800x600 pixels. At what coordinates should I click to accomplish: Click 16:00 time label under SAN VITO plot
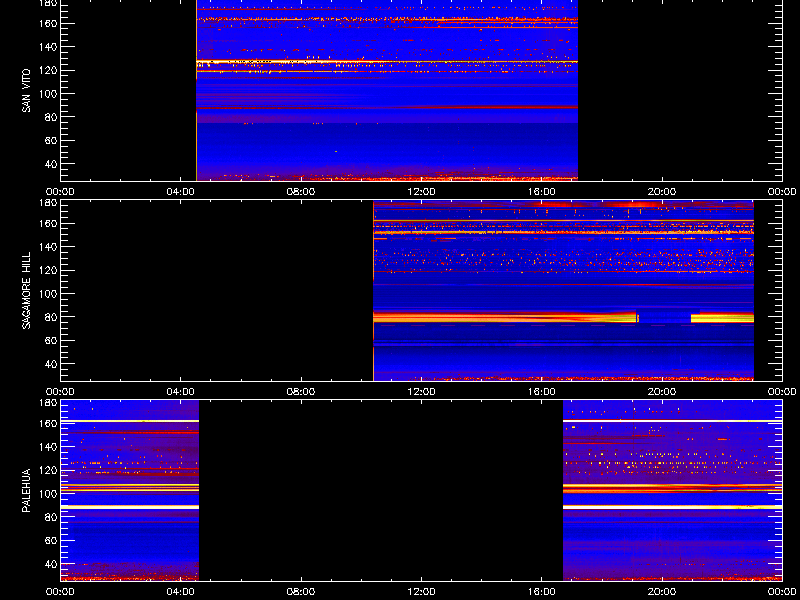542,192
